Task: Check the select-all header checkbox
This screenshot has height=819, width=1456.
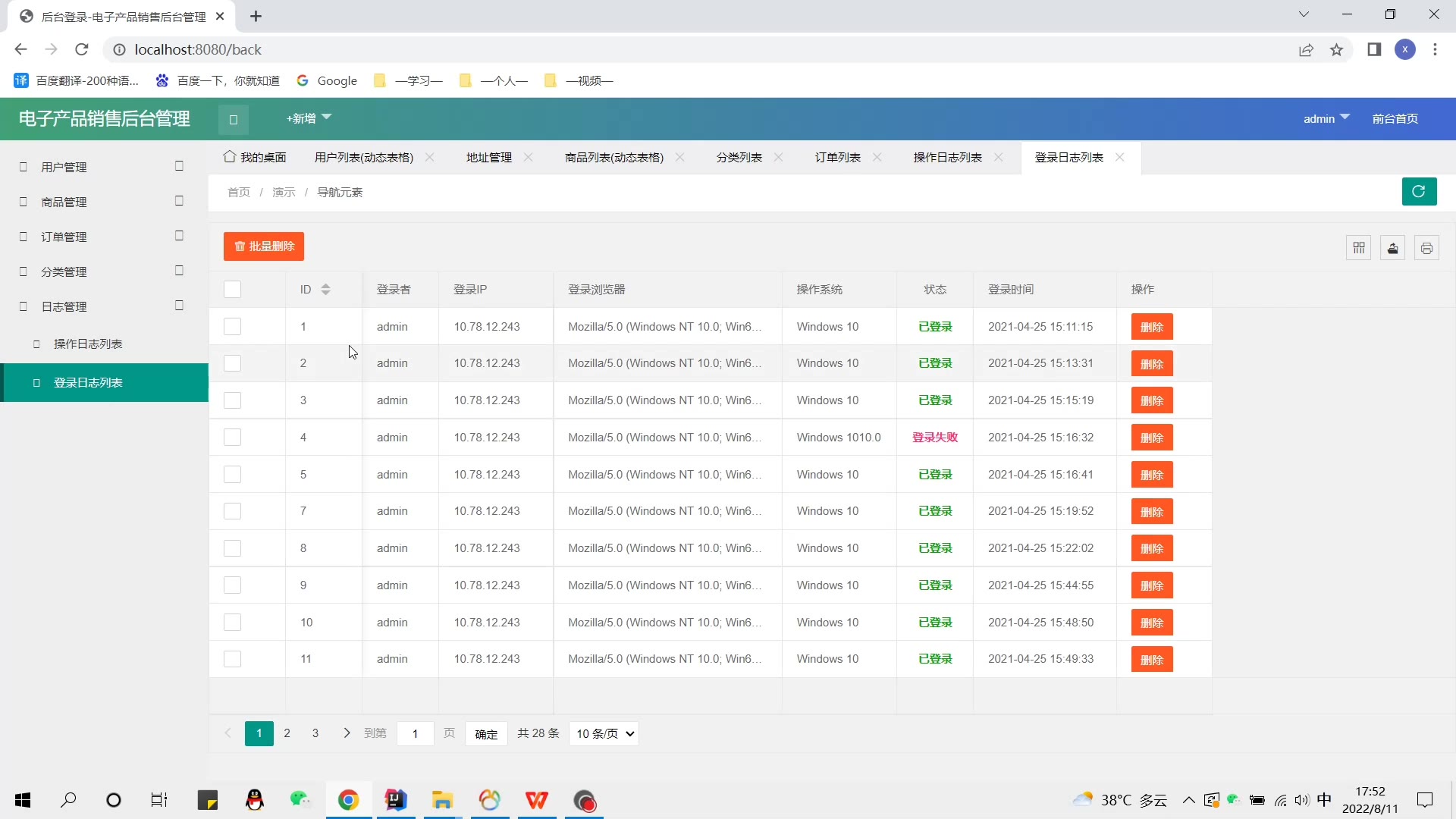Action: pos(233,290)
